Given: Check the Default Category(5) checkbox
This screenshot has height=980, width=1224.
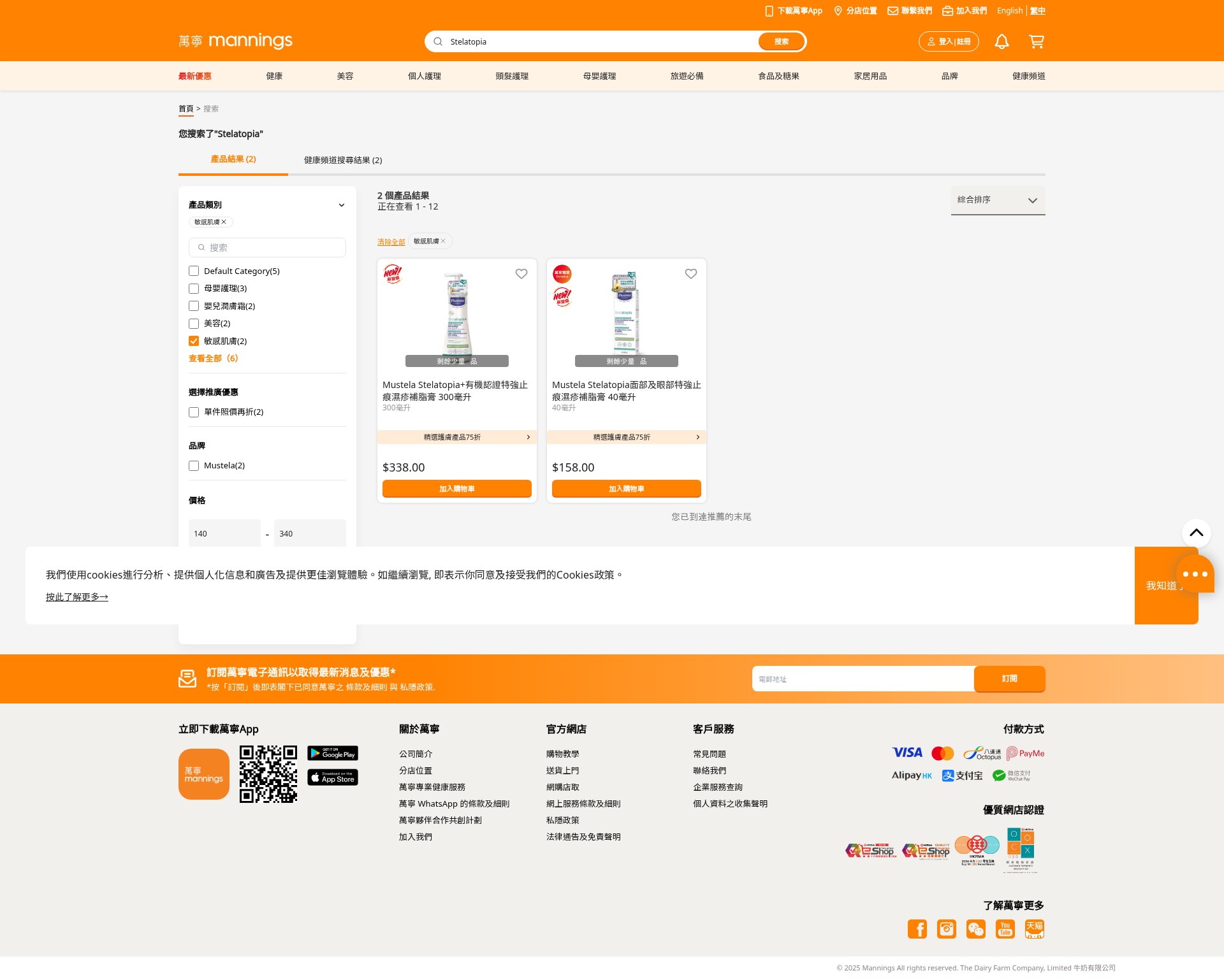Looking at the screenshot, I should (194, 271).
